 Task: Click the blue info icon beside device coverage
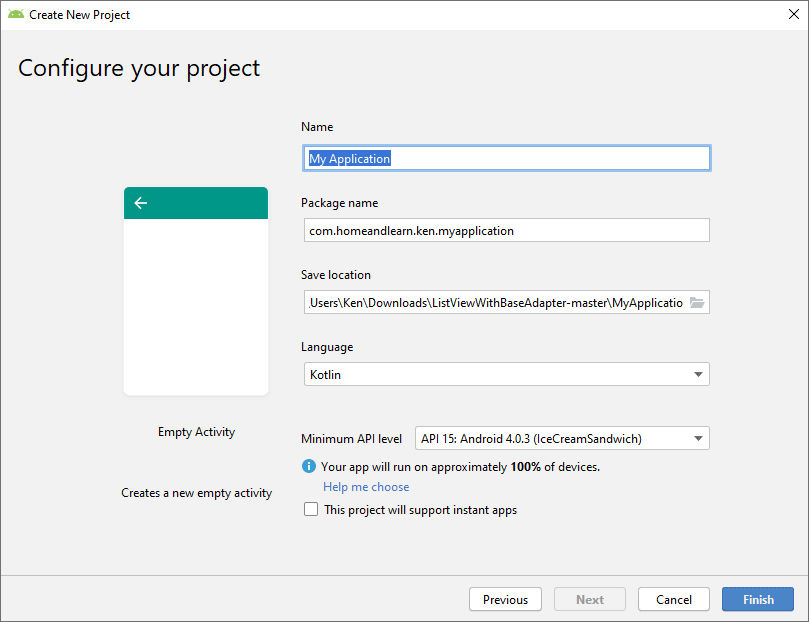point(309,466)
